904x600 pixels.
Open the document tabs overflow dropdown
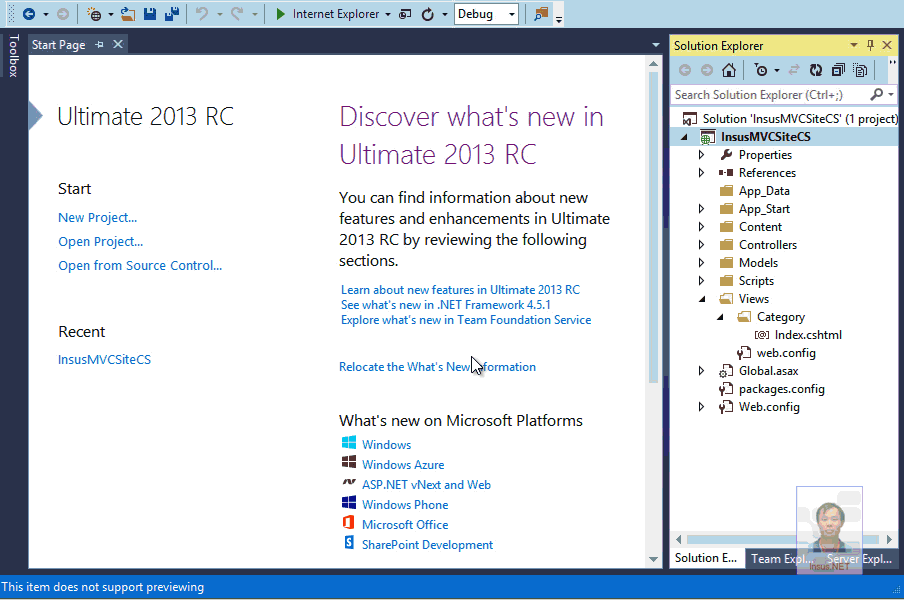656,45
